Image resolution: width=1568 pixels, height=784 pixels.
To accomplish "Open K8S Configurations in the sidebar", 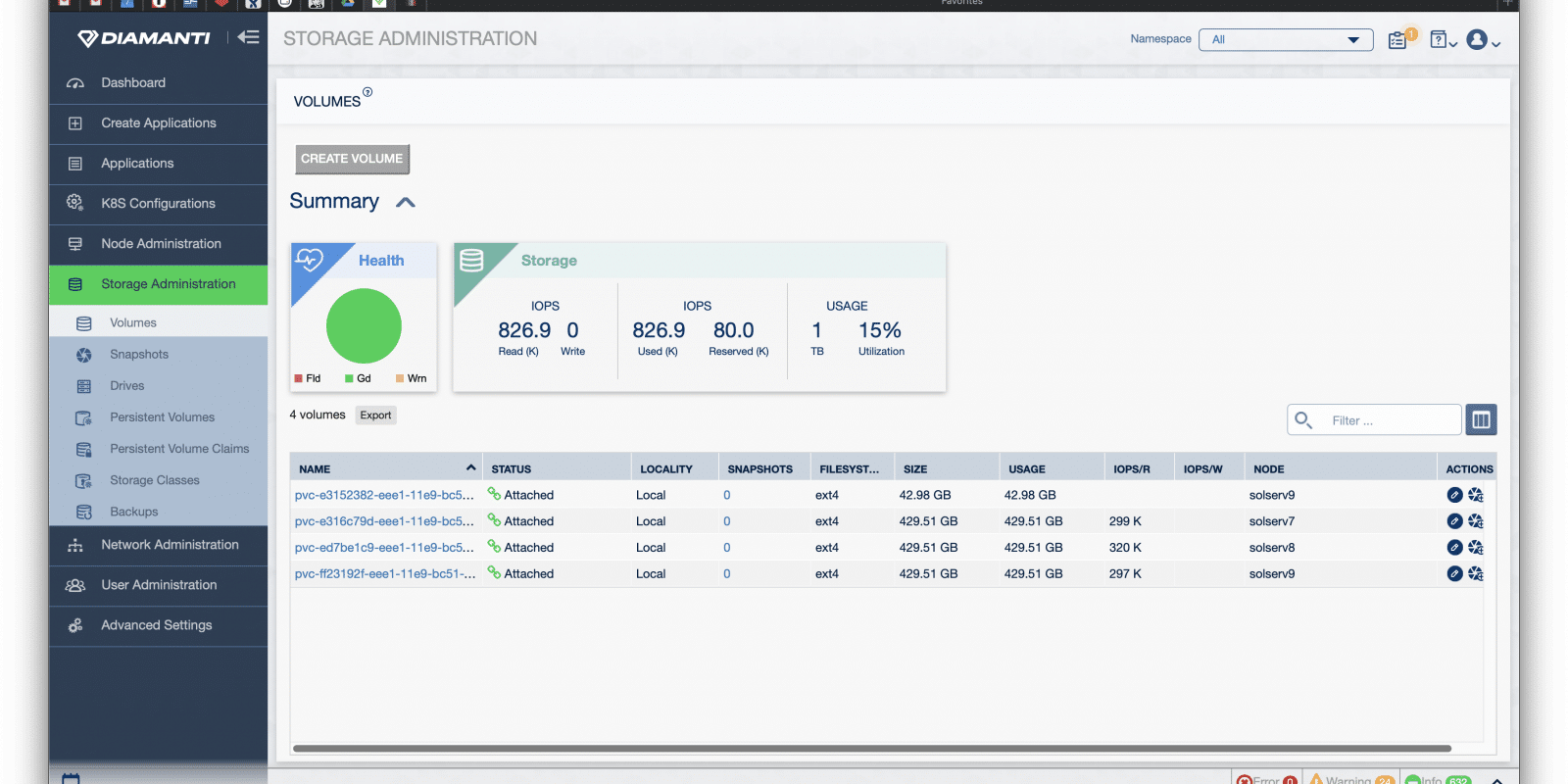I will pos(159,204).
